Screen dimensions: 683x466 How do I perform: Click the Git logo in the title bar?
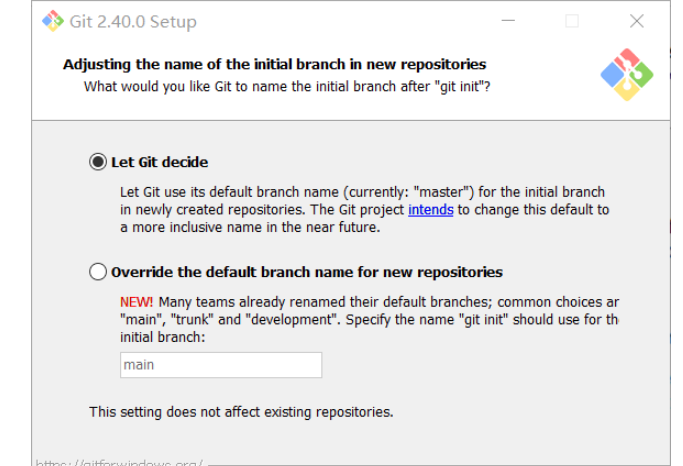click(x=53, y=21)
